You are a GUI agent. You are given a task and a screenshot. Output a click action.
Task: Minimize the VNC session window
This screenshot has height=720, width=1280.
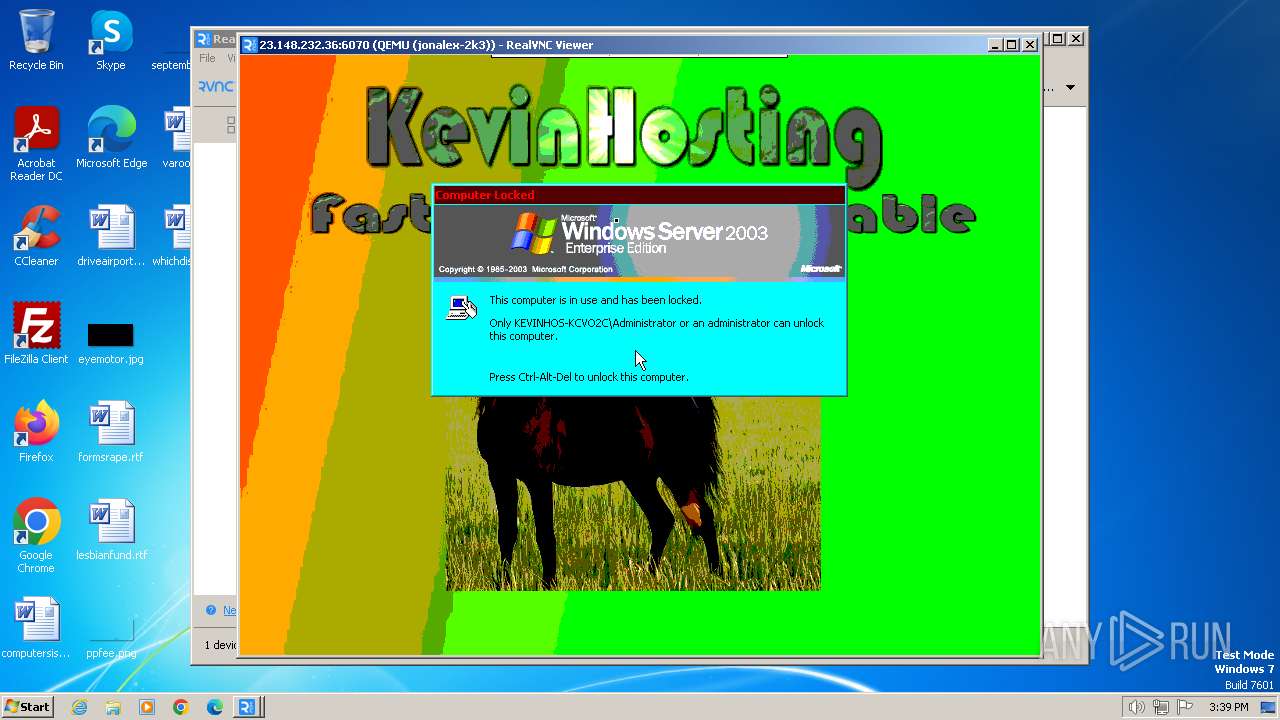click(x=995, y=45)
